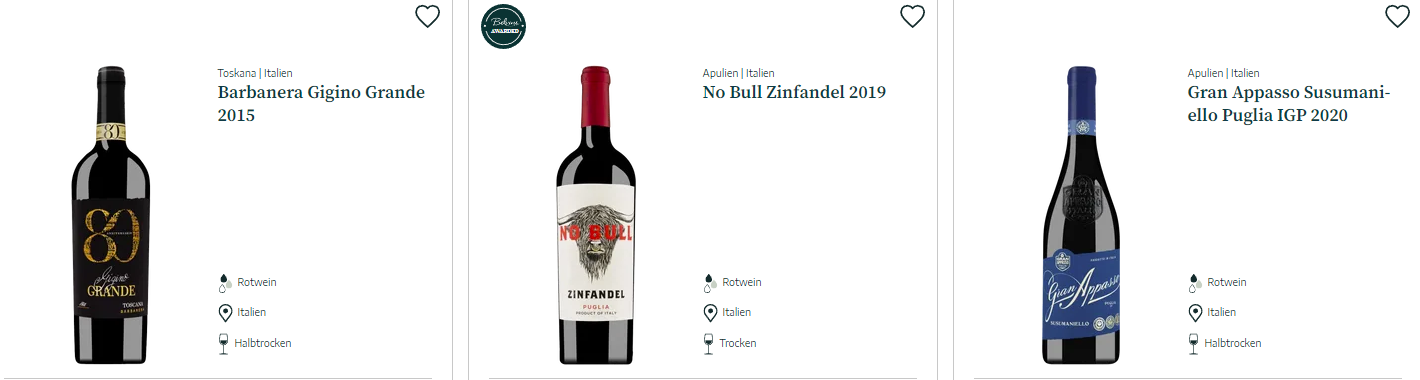
Task: Click Rotwein drop icon in Gran Appasso card
Action: point(1195,283)
